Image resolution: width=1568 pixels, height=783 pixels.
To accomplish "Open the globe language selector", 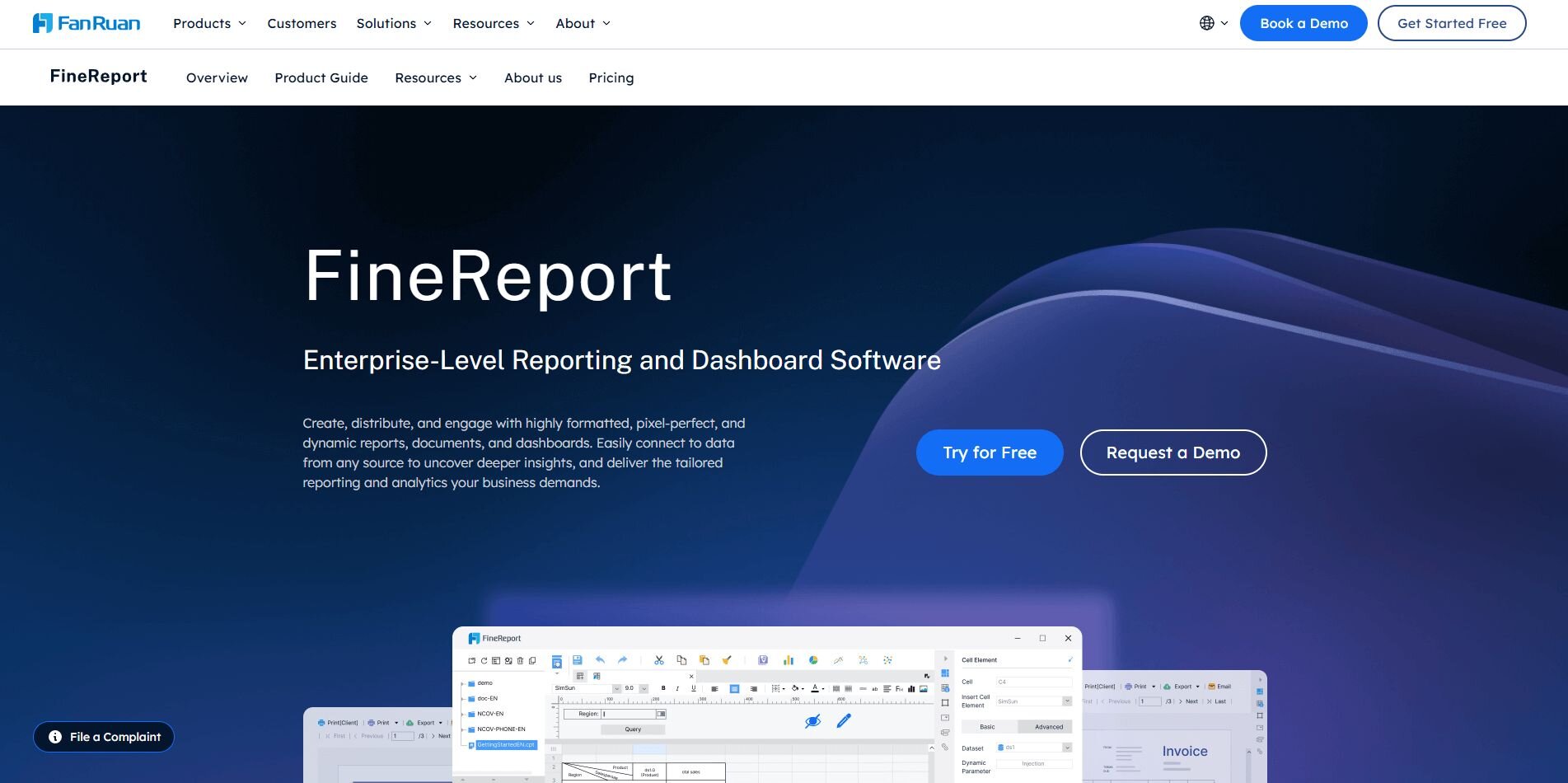I will pyautogui.click(x=1213, y=23).
